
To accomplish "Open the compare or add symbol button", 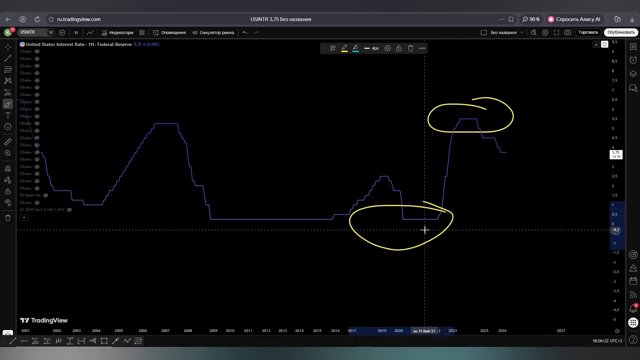I will [x=62, y=32].
